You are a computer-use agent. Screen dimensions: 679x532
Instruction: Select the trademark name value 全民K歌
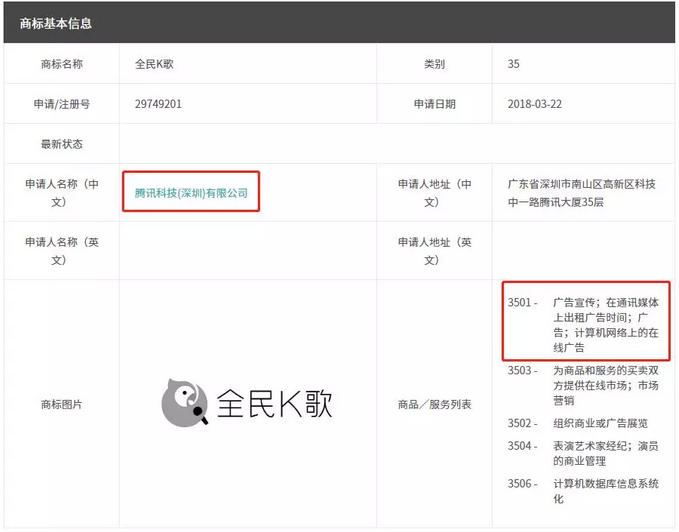click(x=154, y=64)
